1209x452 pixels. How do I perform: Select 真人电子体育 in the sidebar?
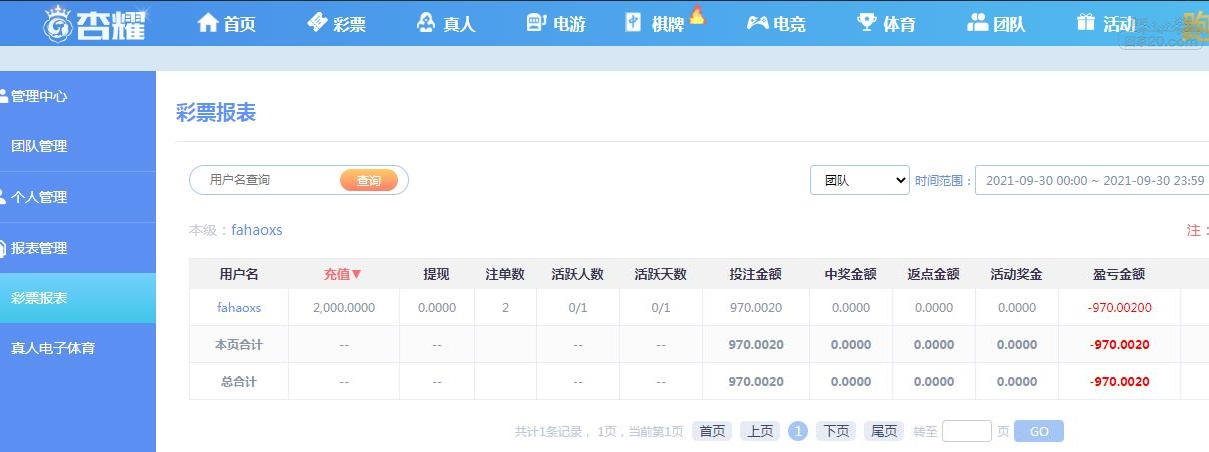click(x=78, y=348)
